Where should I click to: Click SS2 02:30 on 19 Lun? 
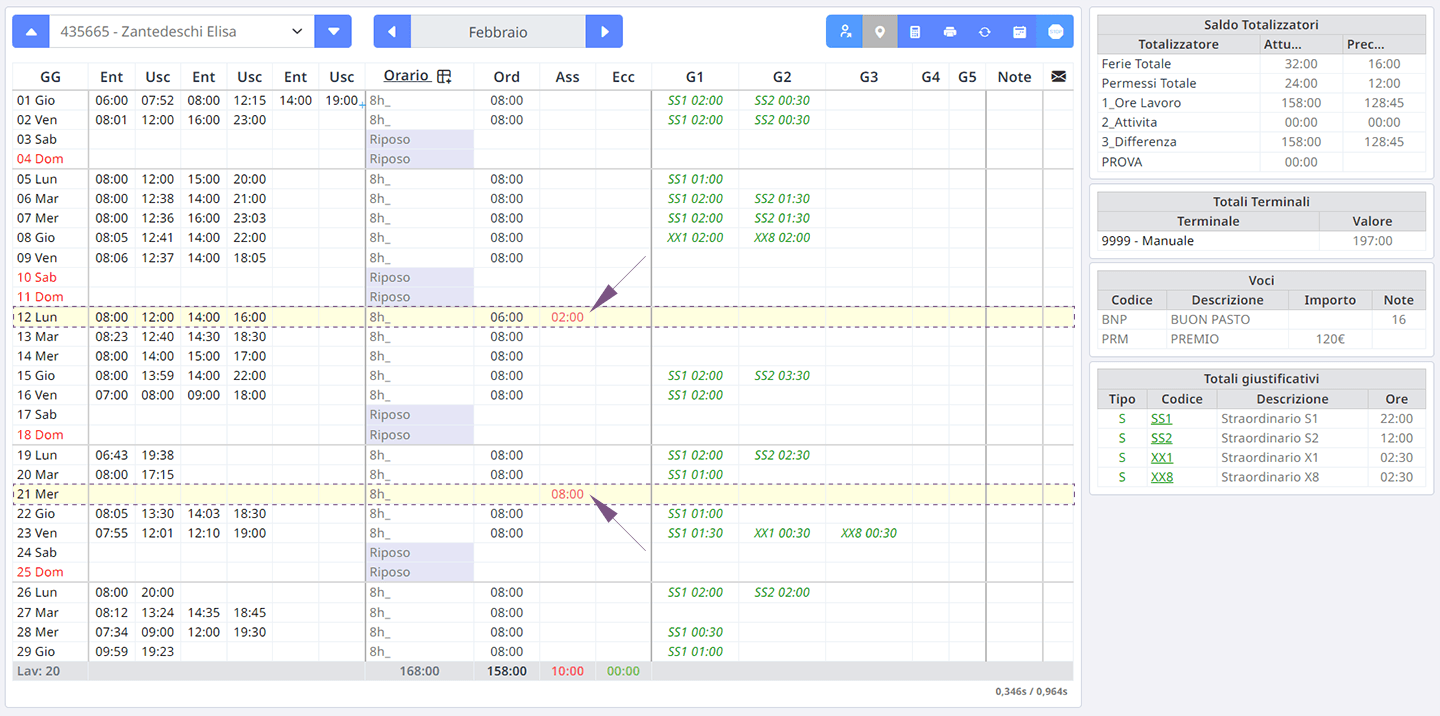point(782,455)
